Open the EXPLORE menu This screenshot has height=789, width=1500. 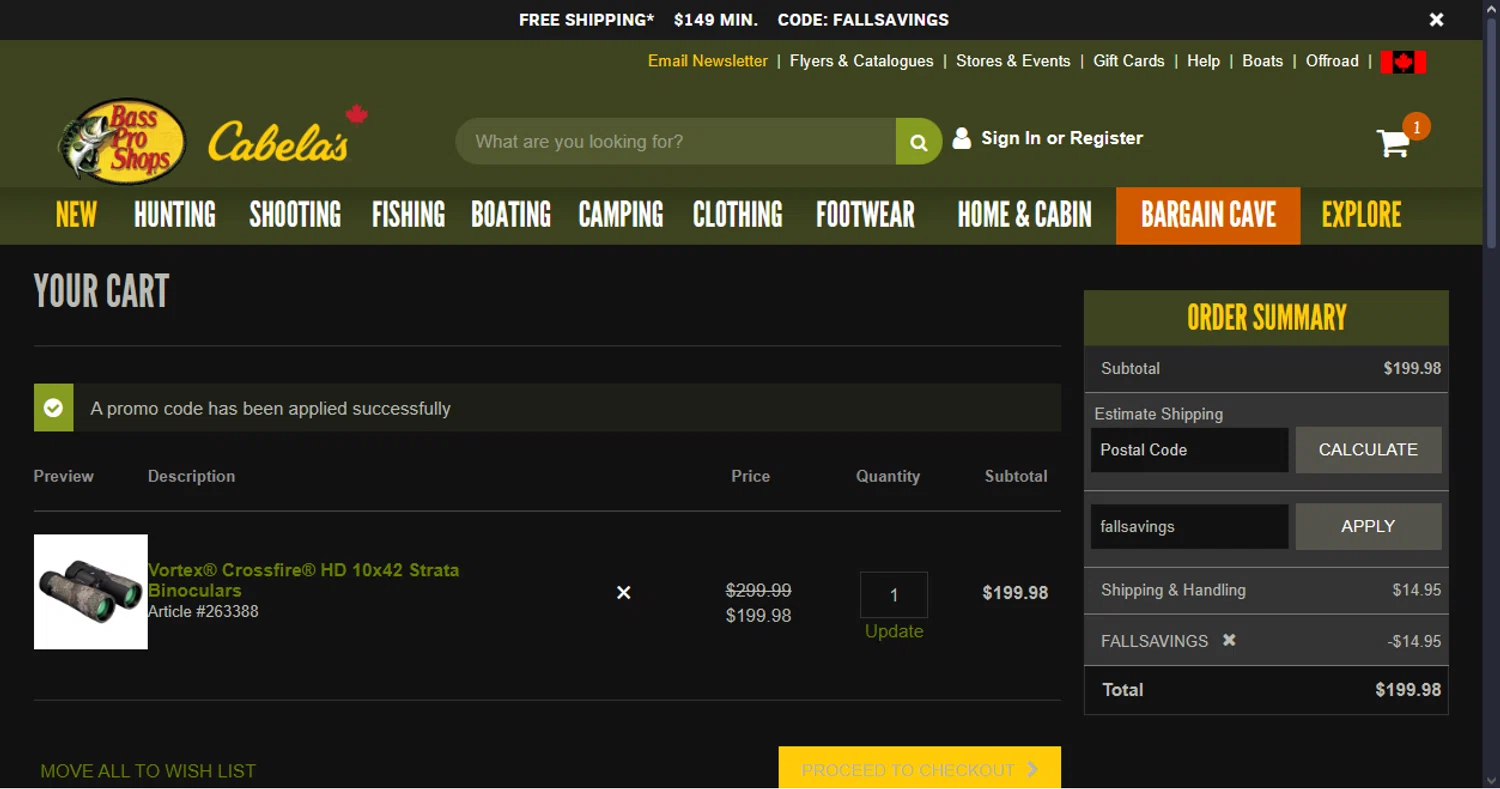(x=1361, y=215)
